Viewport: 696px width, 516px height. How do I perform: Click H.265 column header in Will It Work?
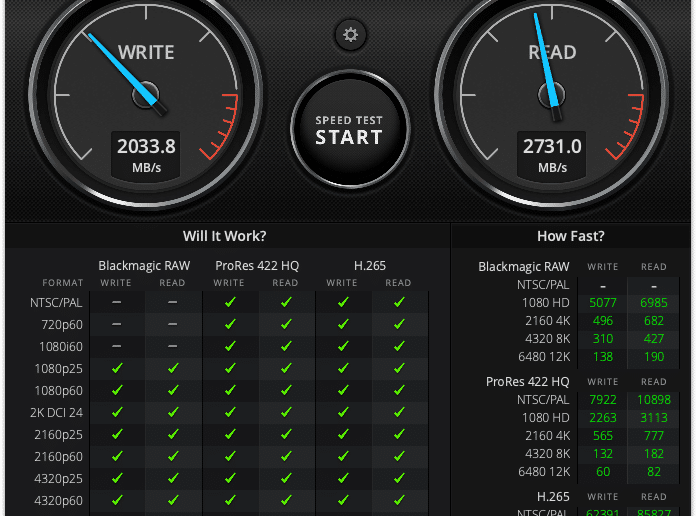[x=370, y=266]
